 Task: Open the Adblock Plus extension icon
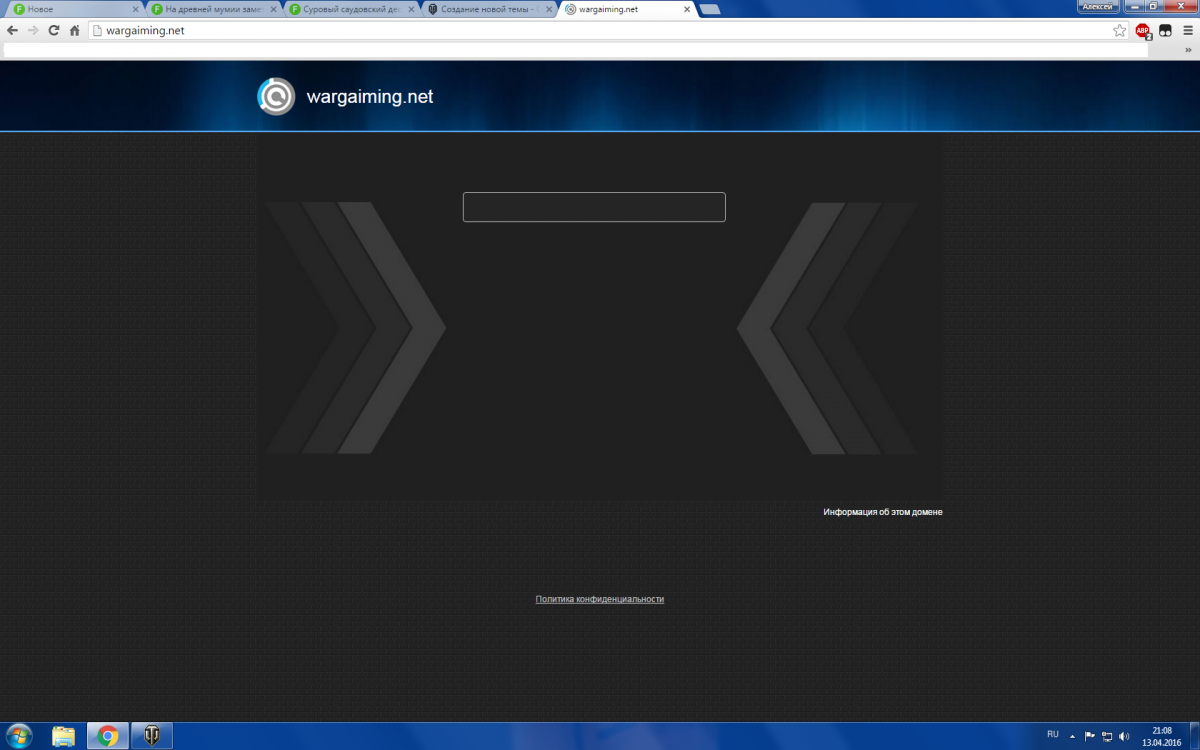(x=1143, y=31)
